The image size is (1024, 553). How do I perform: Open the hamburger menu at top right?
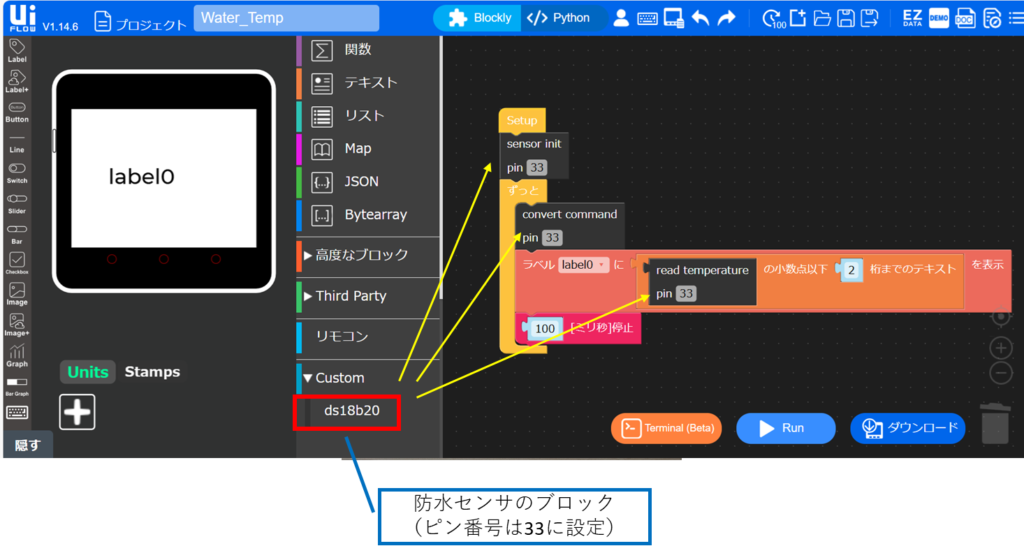1016,18
